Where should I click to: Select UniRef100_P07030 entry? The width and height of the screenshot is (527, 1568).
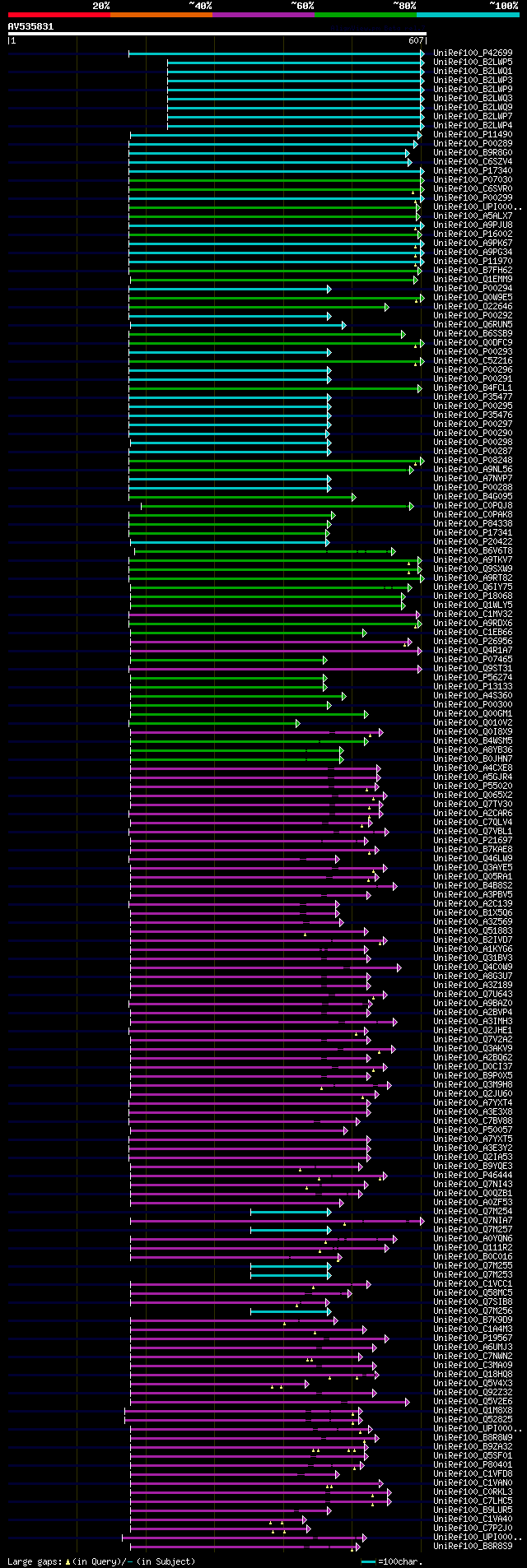point(473,179)
